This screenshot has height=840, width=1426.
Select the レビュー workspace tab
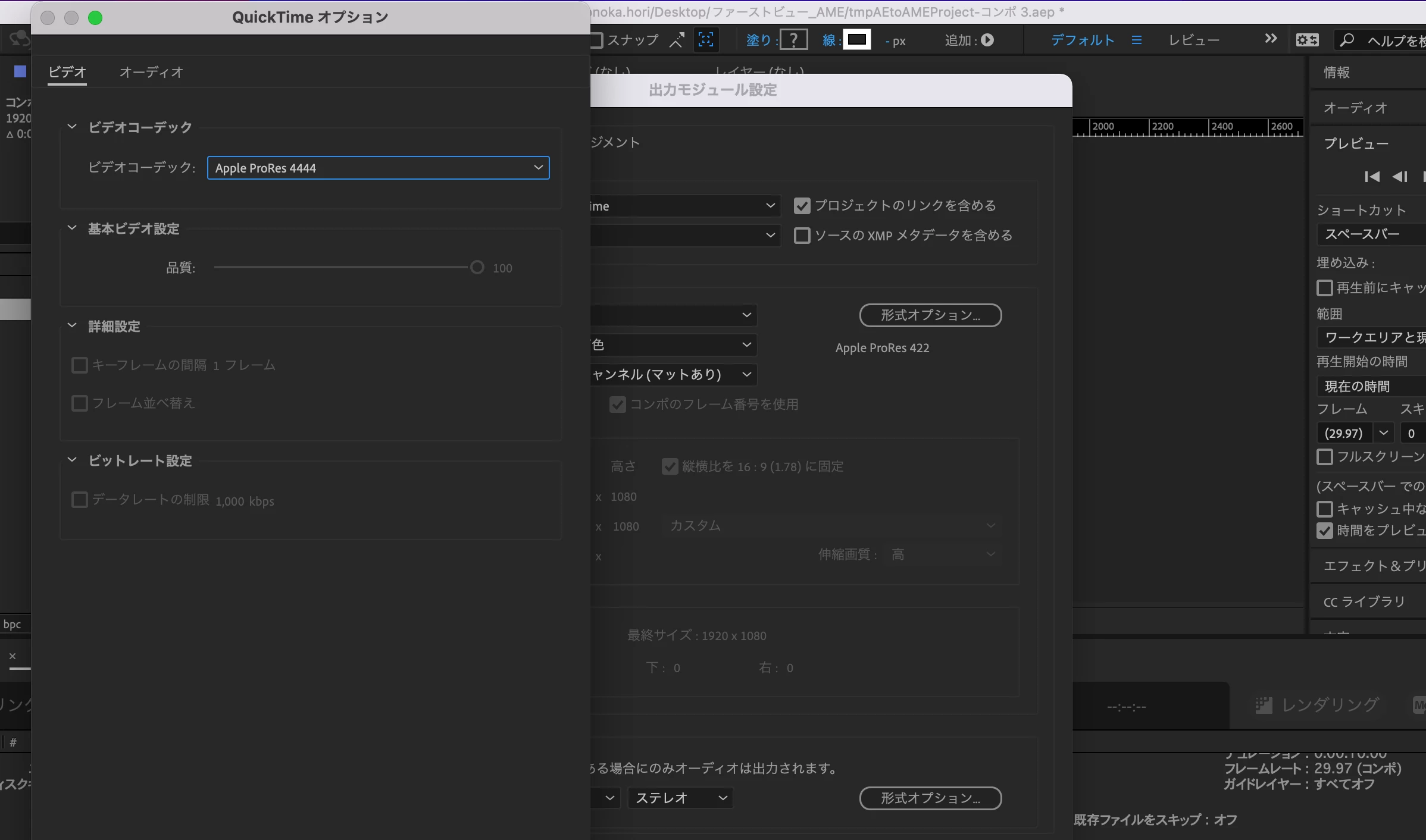1194,40
